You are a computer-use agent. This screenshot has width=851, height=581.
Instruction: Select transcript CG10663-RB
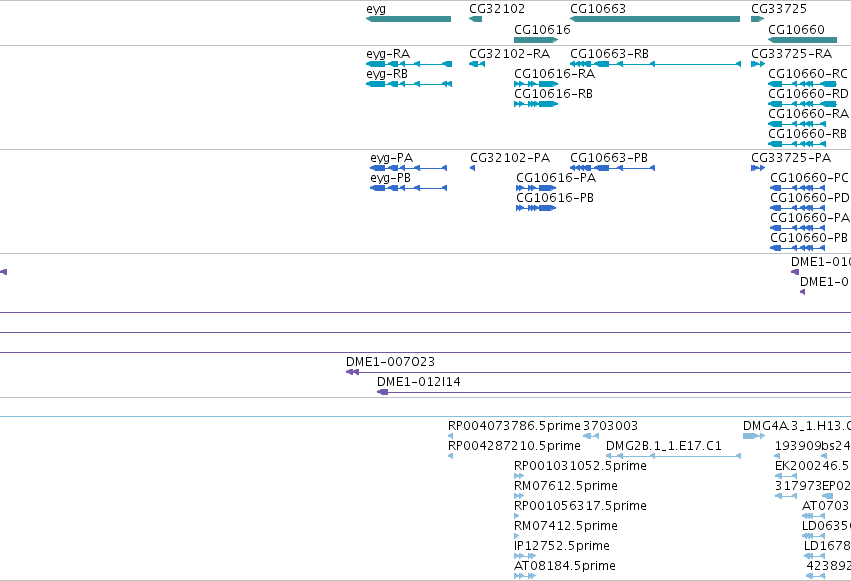tap(609, 54)
